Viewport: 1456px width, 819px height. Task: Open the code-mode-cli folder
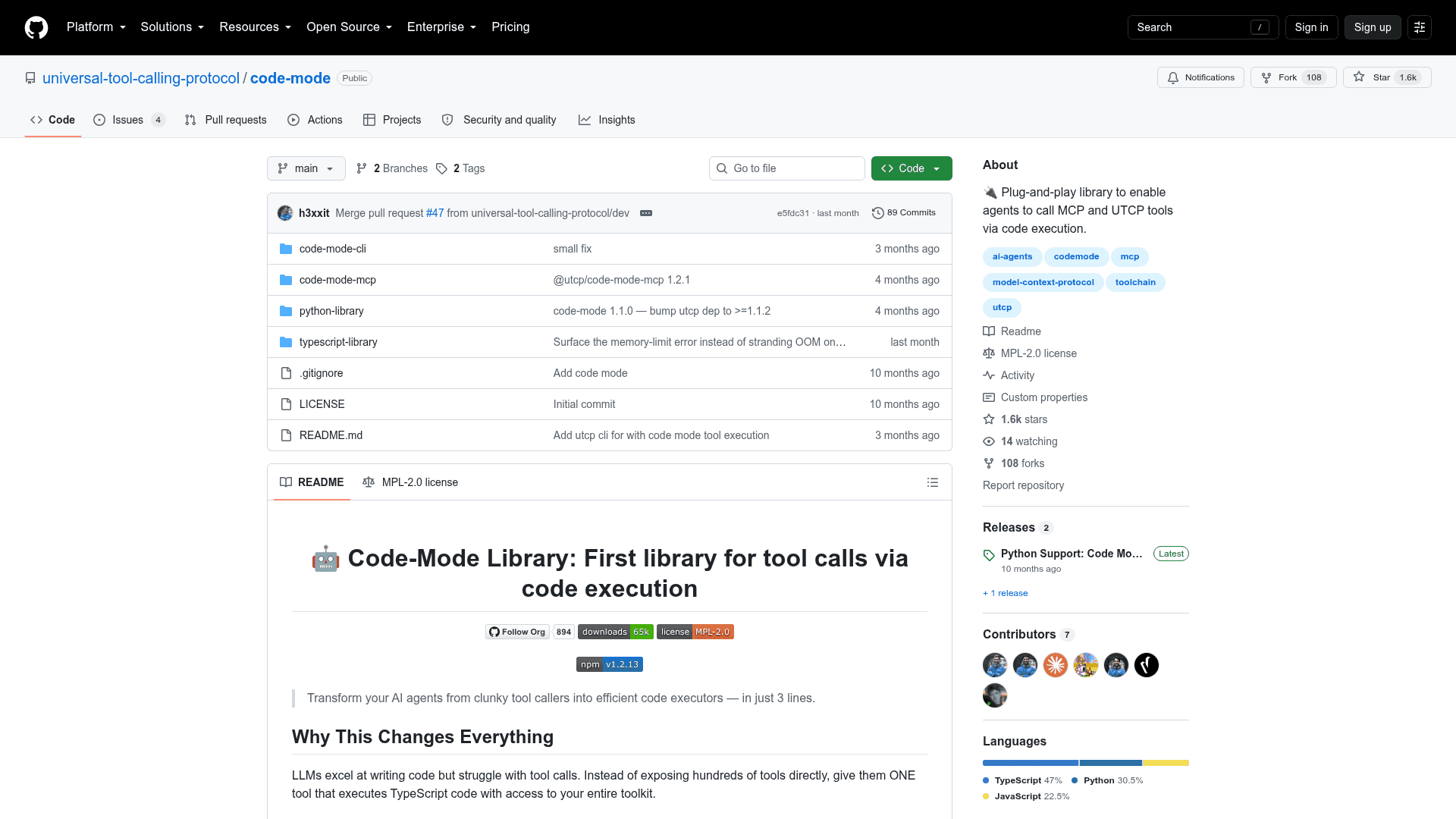pos(332,249)
